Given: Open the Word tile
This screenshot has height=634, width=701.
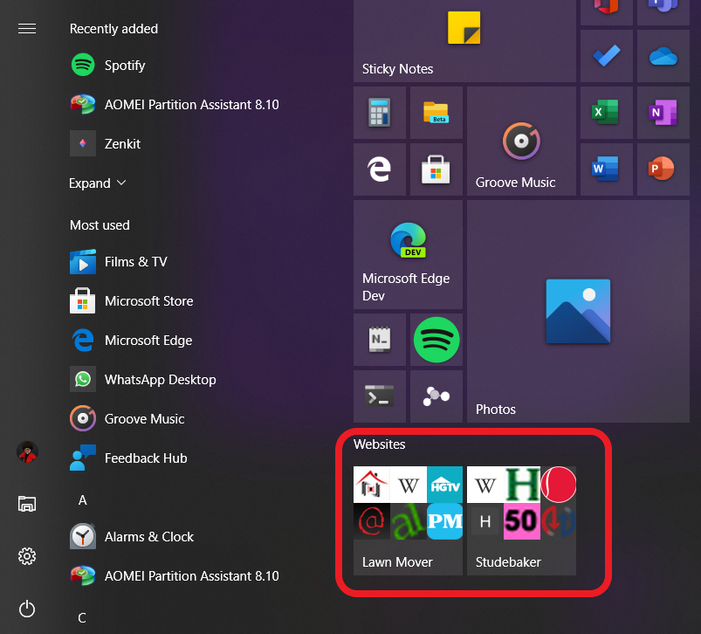Looking at the screenshot, I should coord(606,169).
